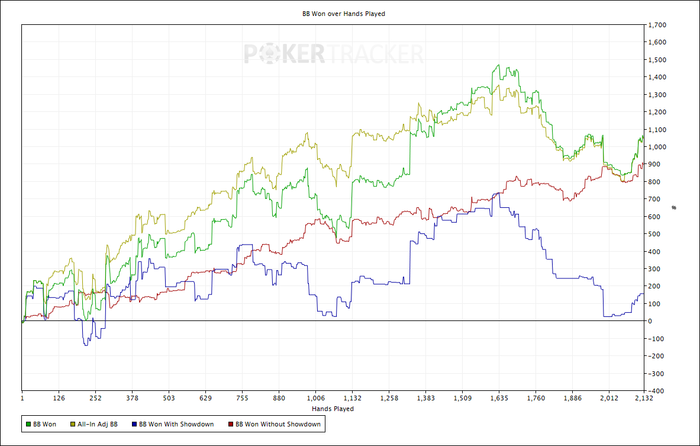Select the 'All-In Adj BB' legend label
700x446 pixels.
coord(97,424)
